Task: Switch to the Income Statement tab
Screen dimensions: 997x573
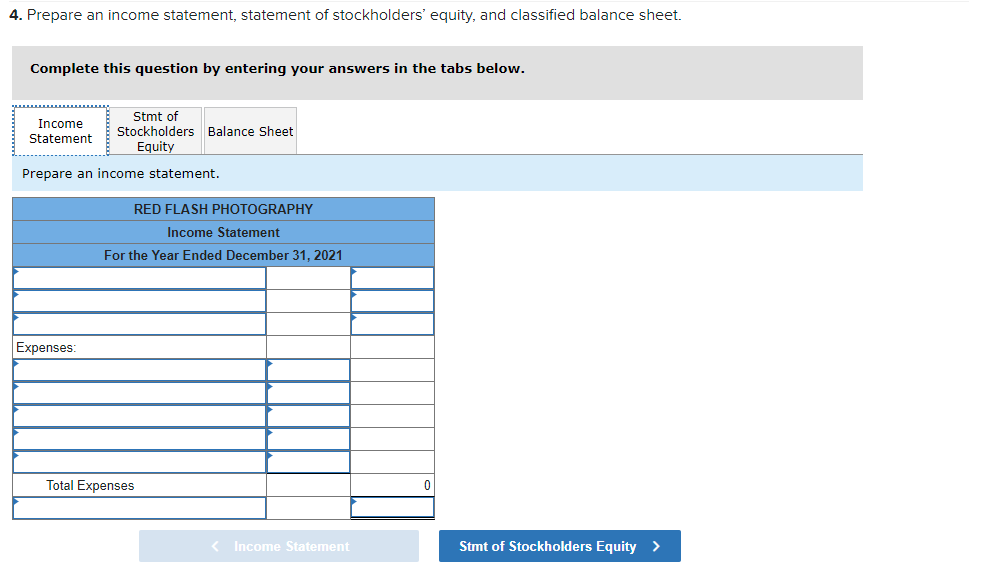Action: [60, 131]
